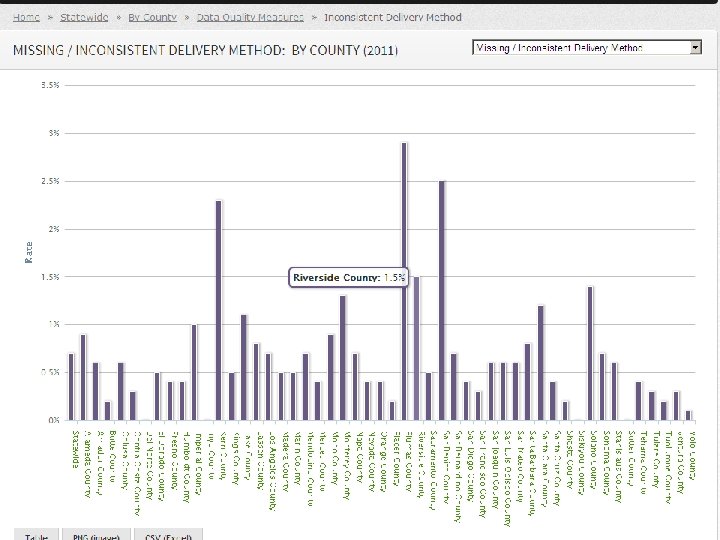Go to the Home breadcrumb link
720x540 pixels.
[26, 17]
